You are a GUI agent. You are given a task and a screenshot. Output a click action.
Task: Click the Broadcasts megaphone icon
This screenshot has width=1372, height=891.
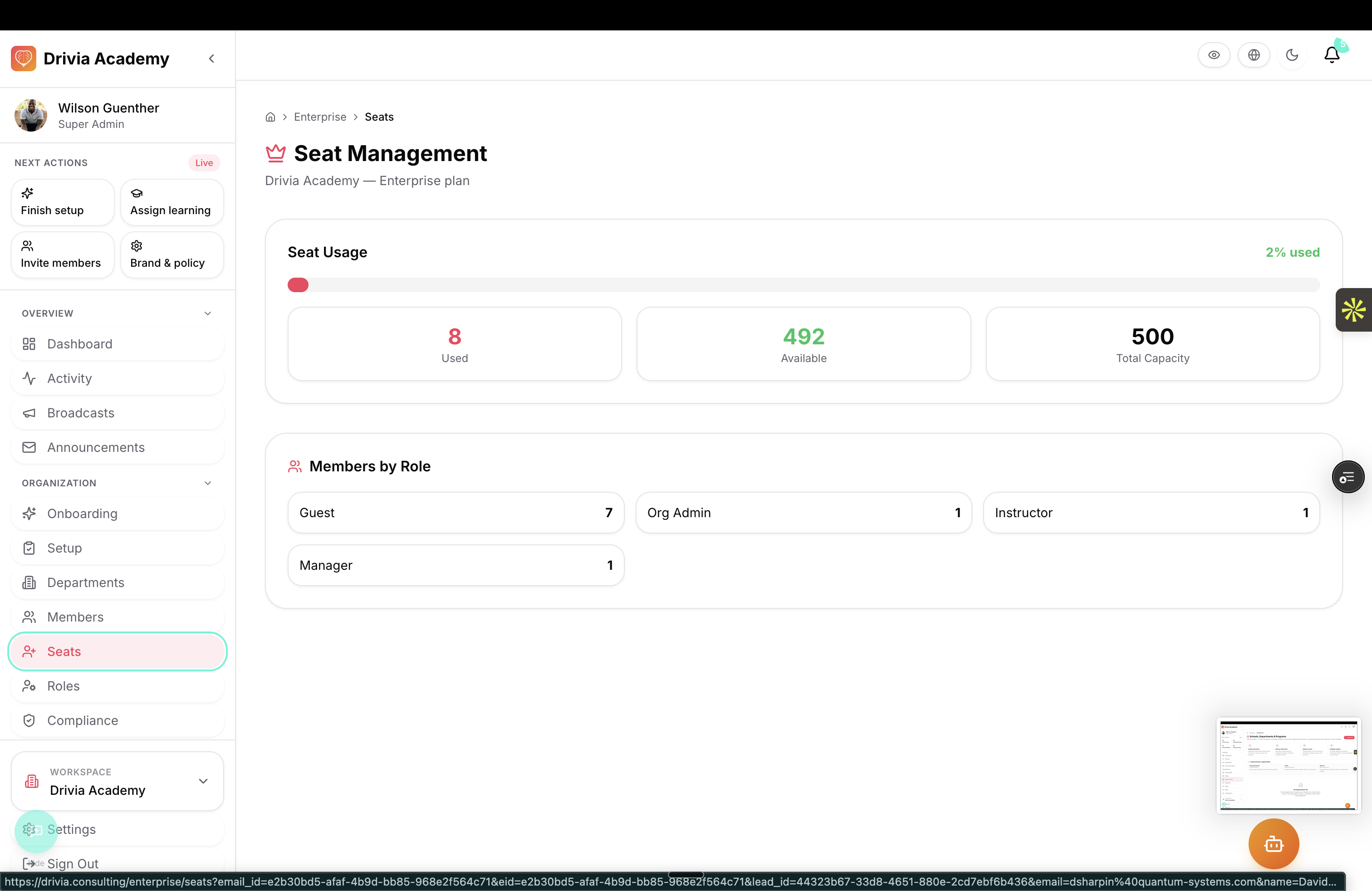(x=29, y=413)
